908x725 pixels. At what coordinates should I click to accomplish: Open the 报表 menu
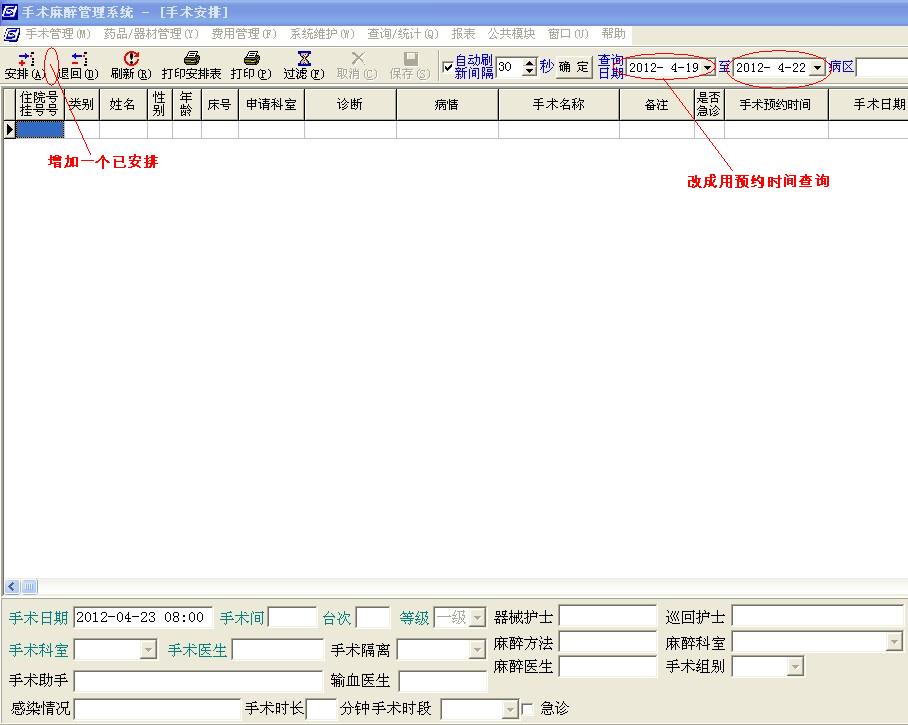463,34
